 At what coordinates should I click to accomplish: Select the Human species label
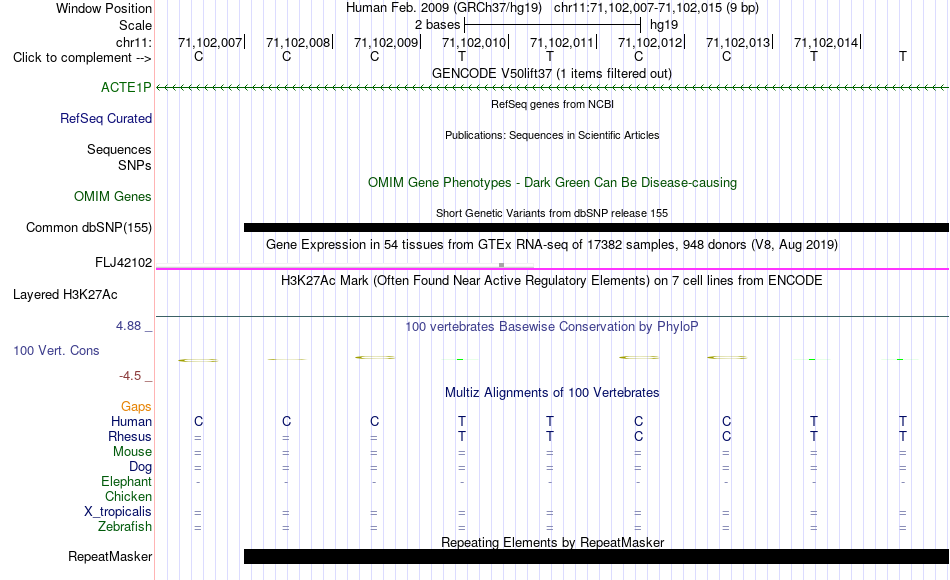tap(131, 421)
